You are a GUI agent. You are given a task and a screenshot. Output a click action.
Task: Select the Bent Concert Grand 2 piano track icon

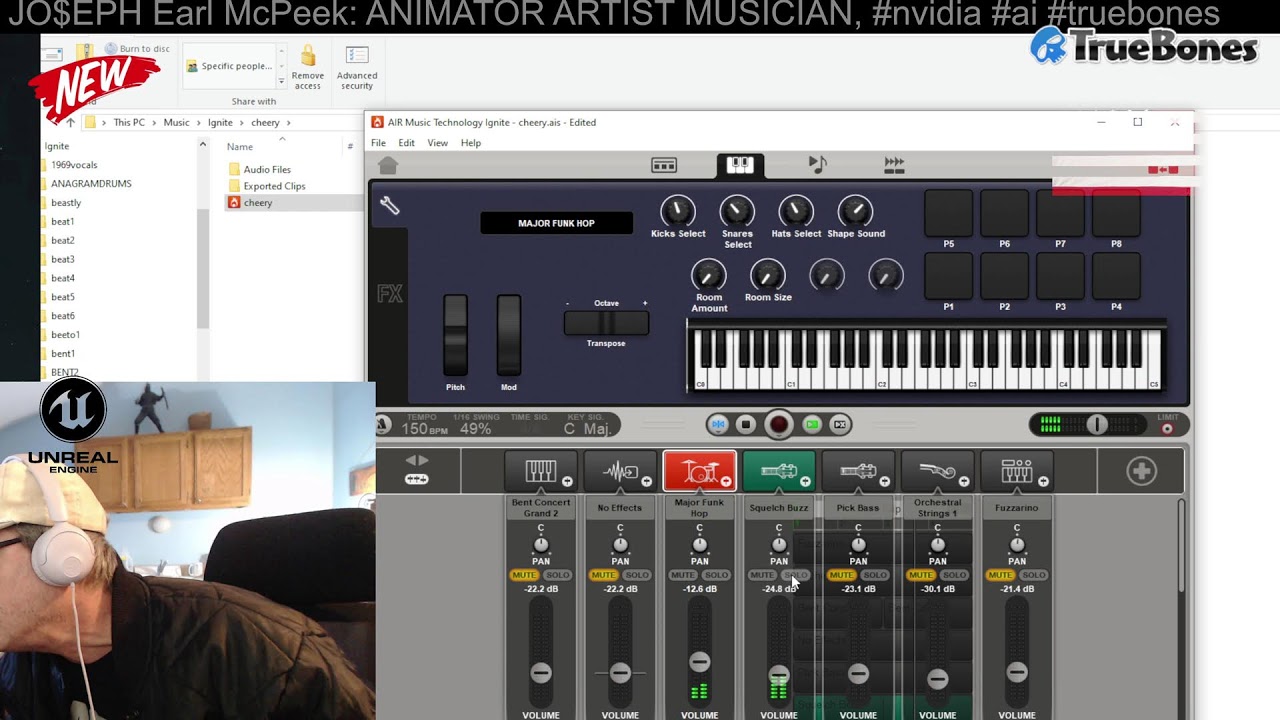(541, 471)
